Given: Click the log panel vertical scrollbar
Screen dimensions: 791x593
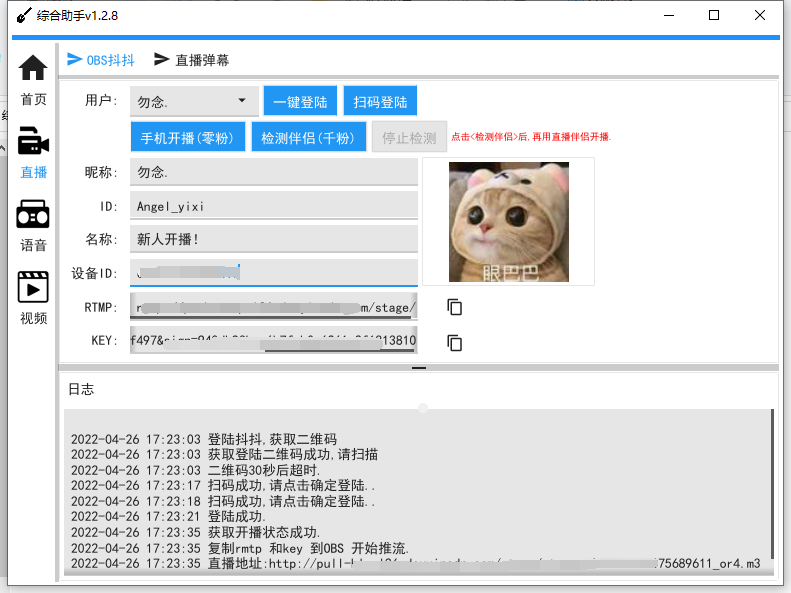Looking at the screenshot, I should (x=772, y=484).
